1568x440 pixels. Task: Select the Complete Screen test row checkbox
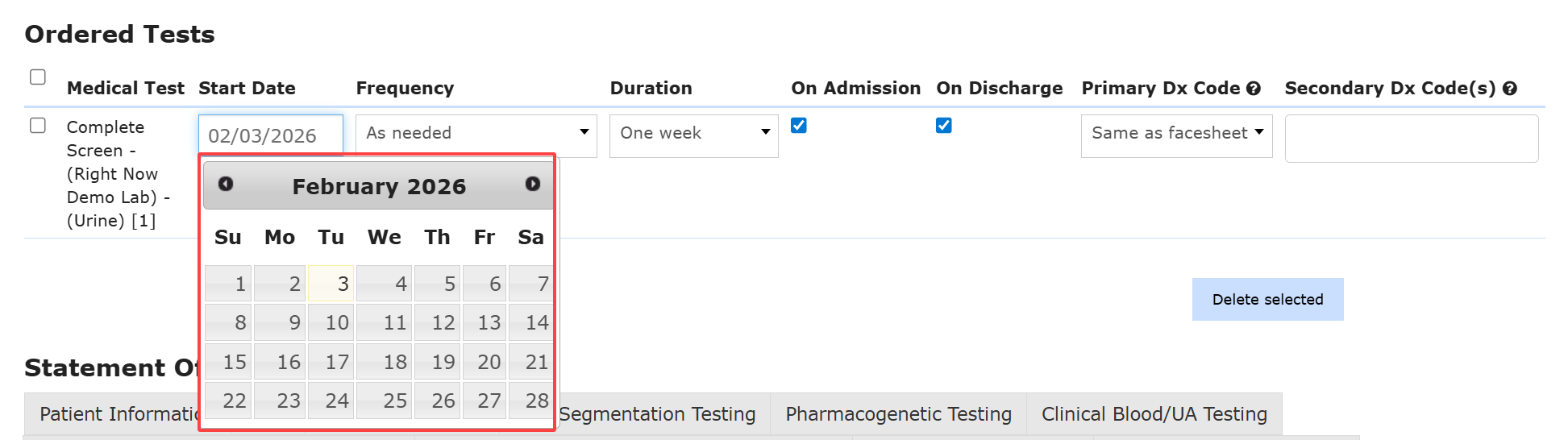(x=38, y=126)
